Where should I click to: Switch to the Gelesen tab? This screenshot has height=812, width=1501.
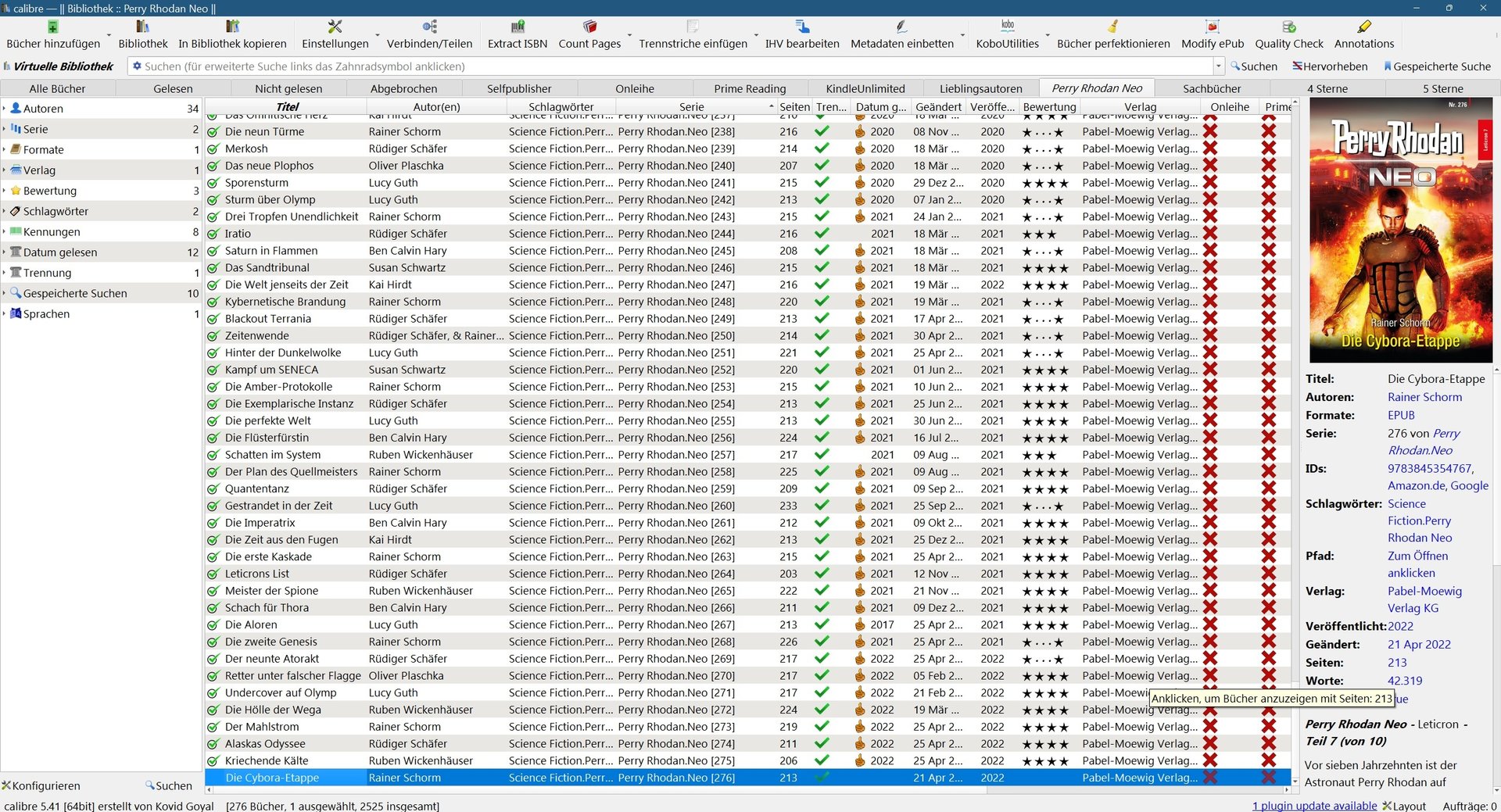[173, 88]
